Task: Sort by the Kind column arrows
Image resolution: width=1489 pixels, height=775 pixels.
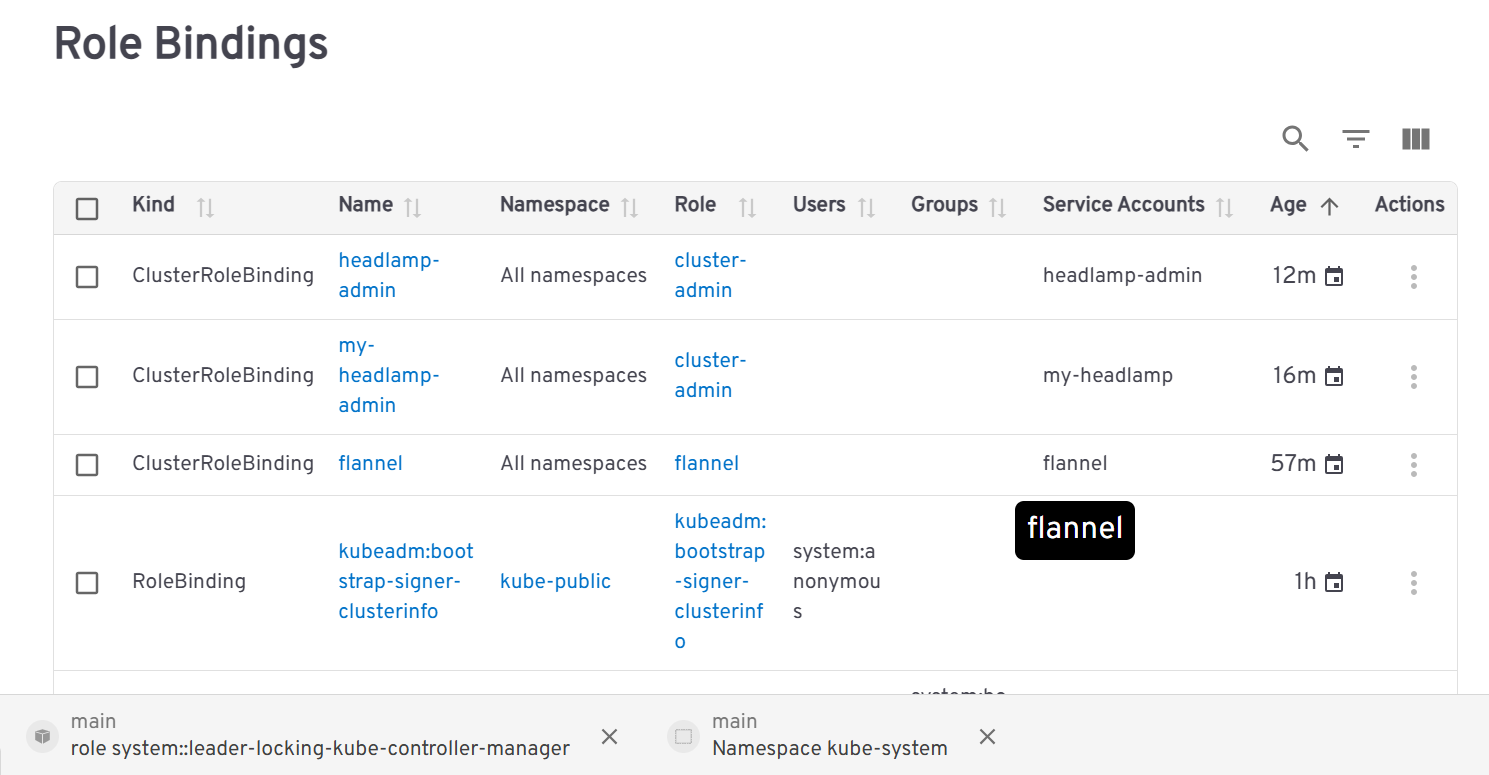Action: [205, 207]
